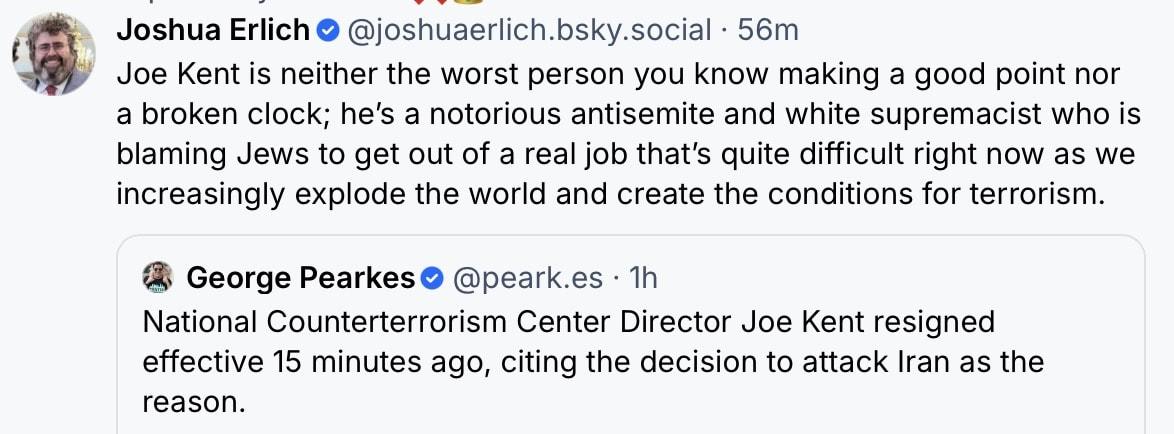Click the verified badge beside Joshua Erlich

327,31
